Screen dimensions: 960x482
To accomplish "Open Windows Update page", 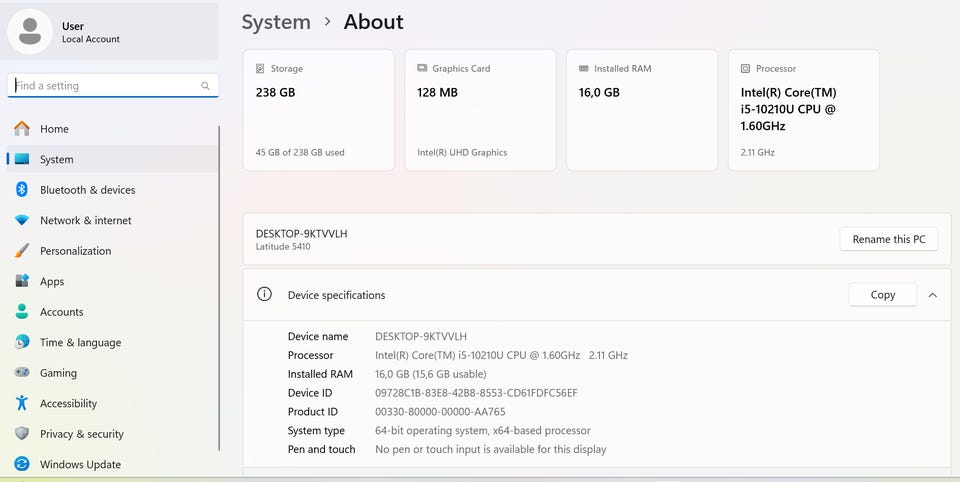I will point(112,464).
